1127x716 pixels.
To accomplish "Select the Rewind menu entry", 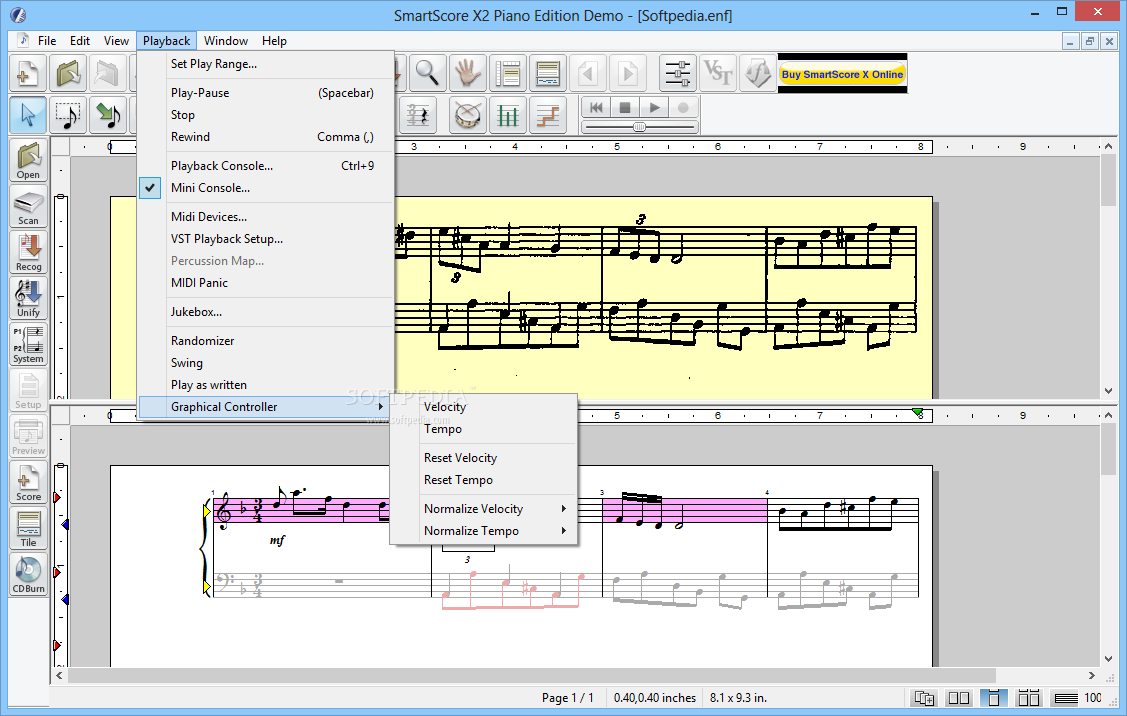I will click(x=266, y=137).
